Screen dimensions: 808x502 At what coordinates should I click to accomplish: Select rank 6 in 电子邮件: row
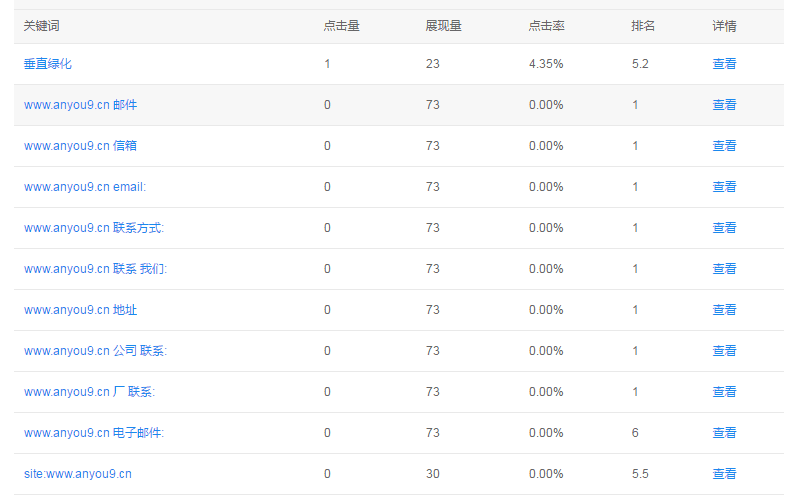[x=635, y=433]
